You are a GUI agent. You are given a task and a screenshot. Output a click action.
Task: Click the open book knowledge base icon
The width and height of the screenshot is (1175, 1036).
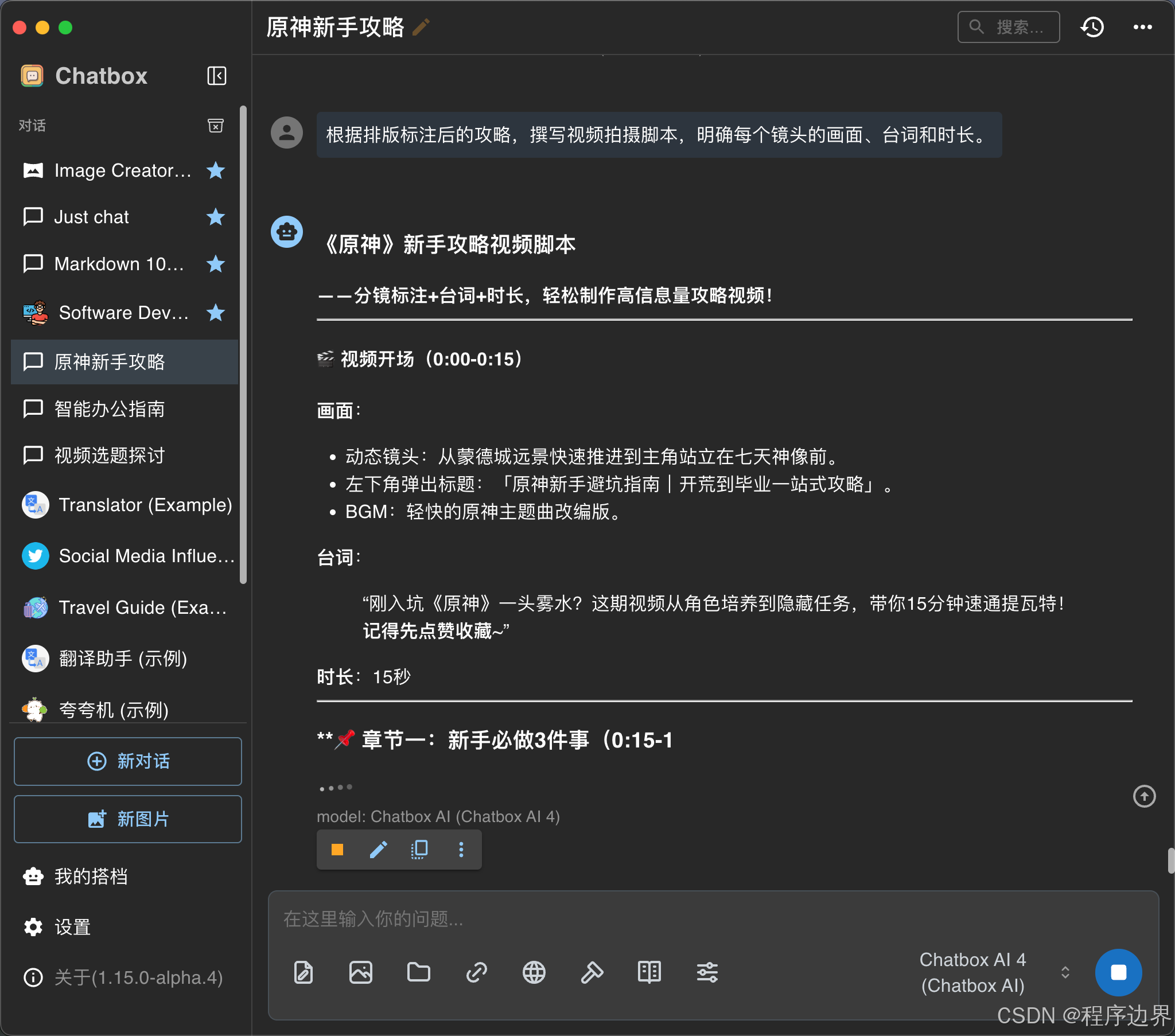click(x=649, y=973)
